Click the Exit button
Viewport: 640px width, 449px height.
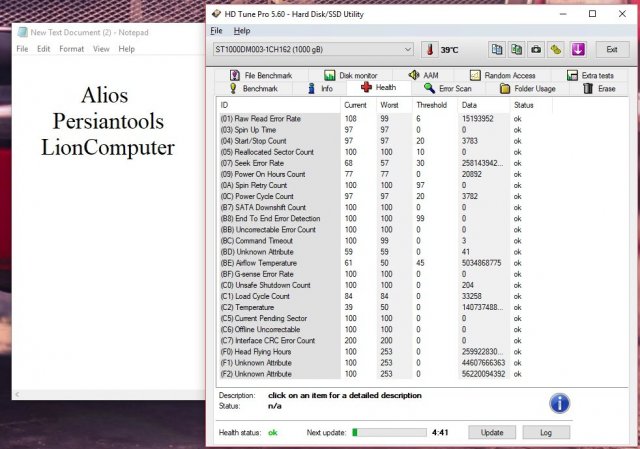coord(611,49)
